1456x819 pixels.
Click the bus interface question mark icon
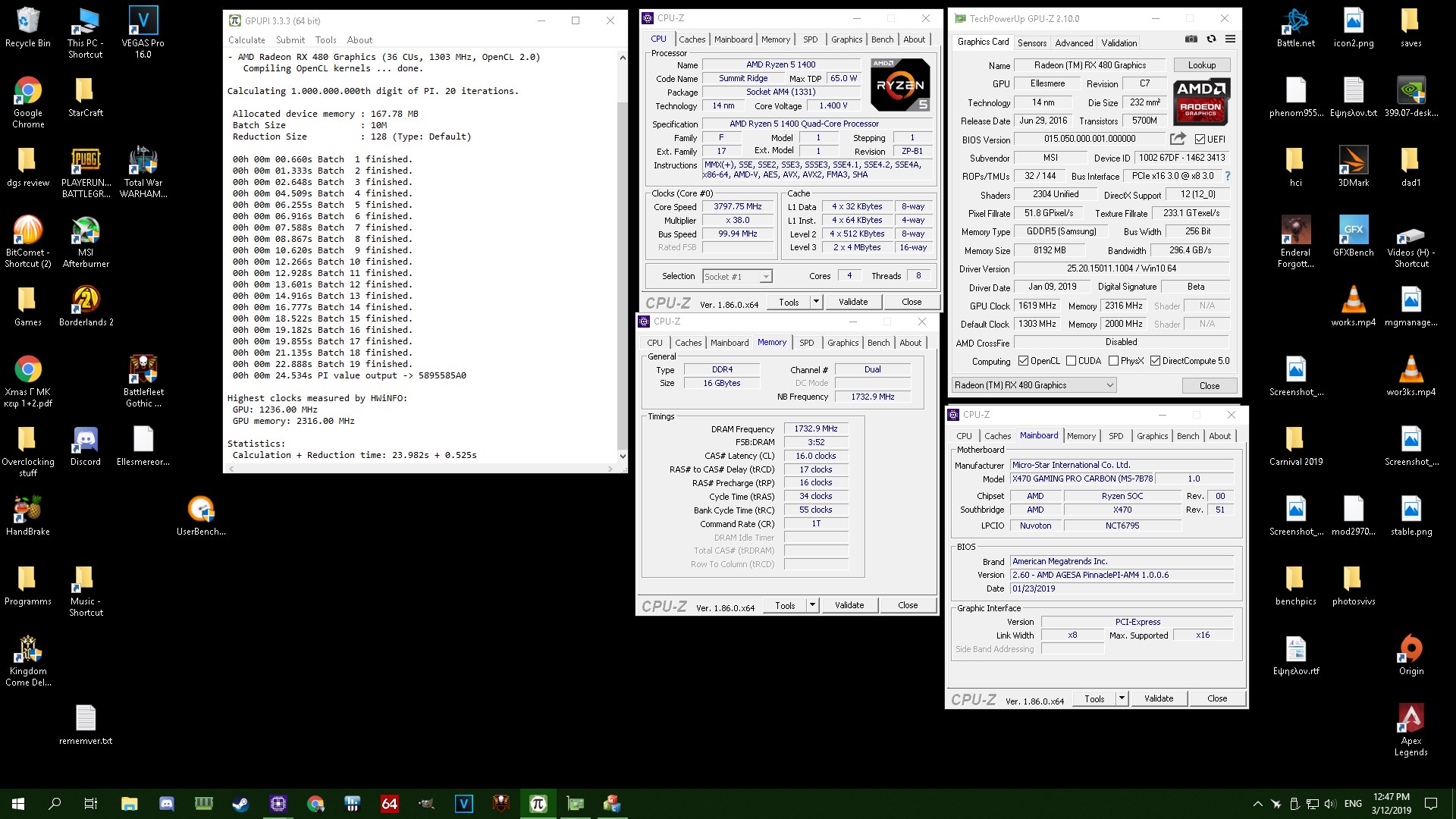pyautogui.click(x=1227, y=176)
